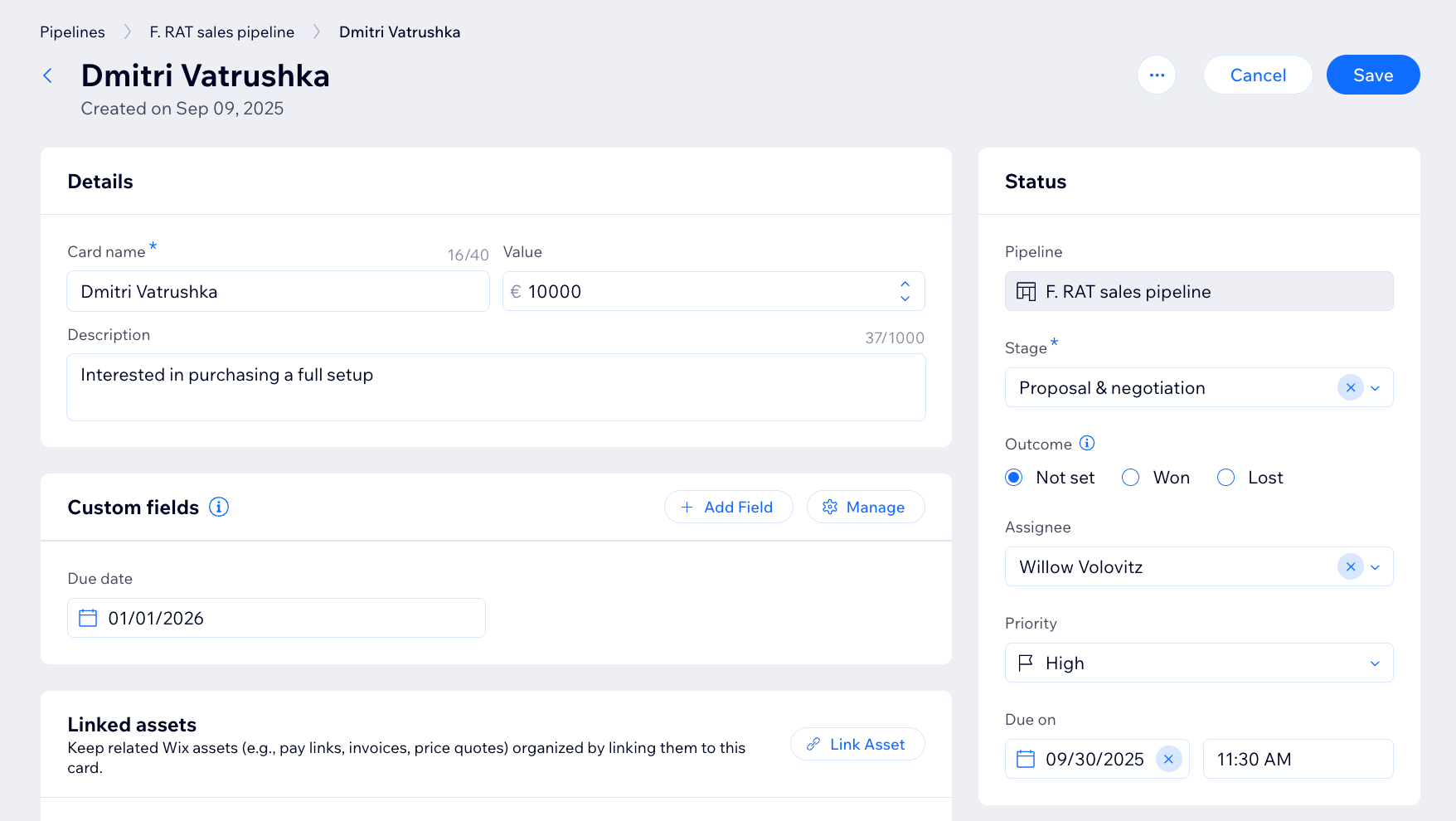
Task: Save the card changes
Action: tap(1372, 75)
